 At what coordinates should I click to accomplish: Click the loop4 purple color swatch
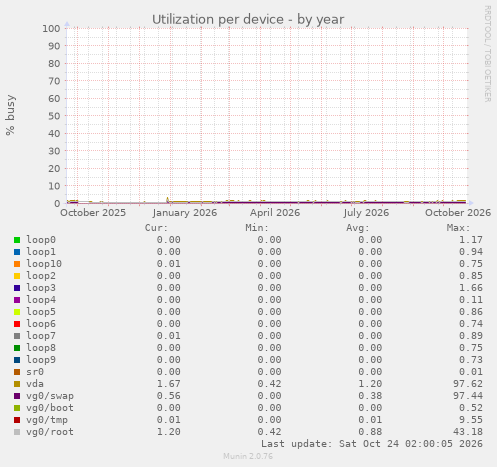(17, 300)
